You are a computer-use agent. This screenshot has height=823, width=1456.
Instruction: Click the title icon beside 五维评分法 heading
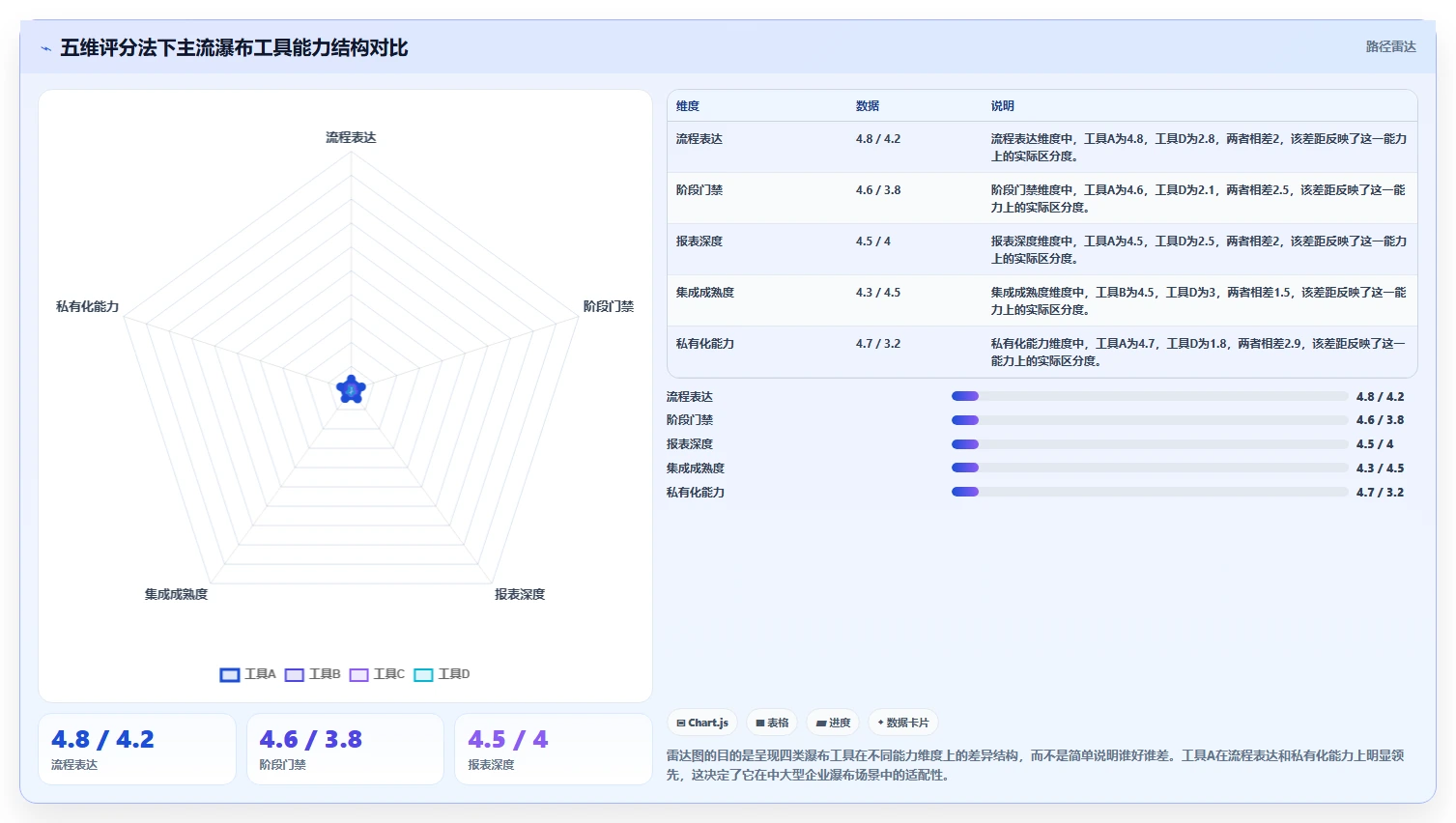[45, 48]
